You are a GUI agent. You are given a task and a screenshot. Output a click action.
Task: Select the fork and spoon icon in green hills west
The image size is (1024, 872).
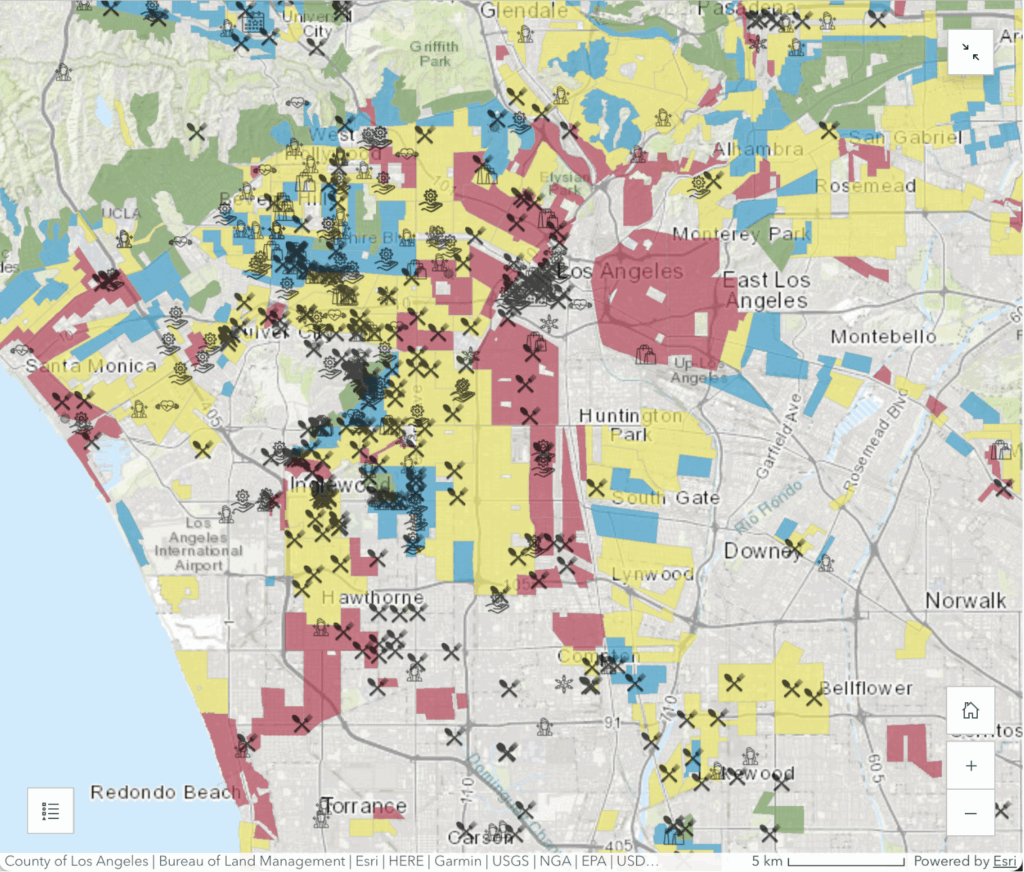point(196,131)
